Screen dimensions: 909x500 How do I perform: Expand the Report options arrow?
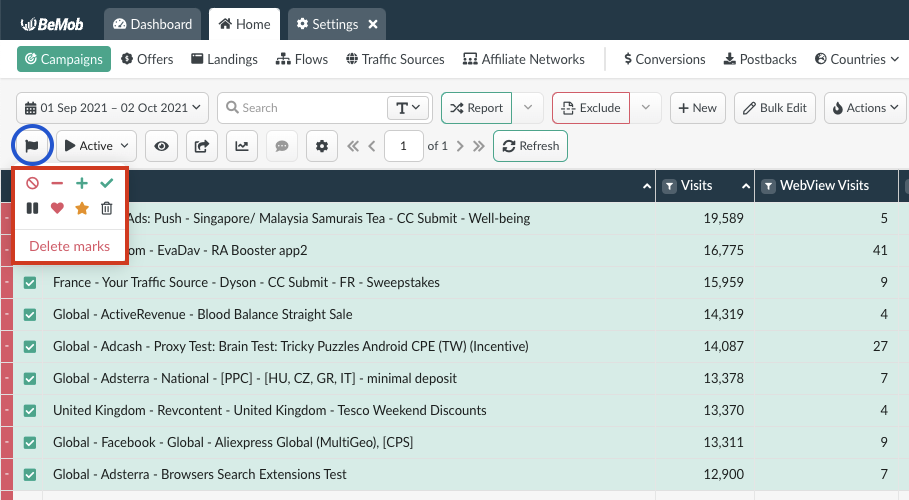tap(528, 108)
